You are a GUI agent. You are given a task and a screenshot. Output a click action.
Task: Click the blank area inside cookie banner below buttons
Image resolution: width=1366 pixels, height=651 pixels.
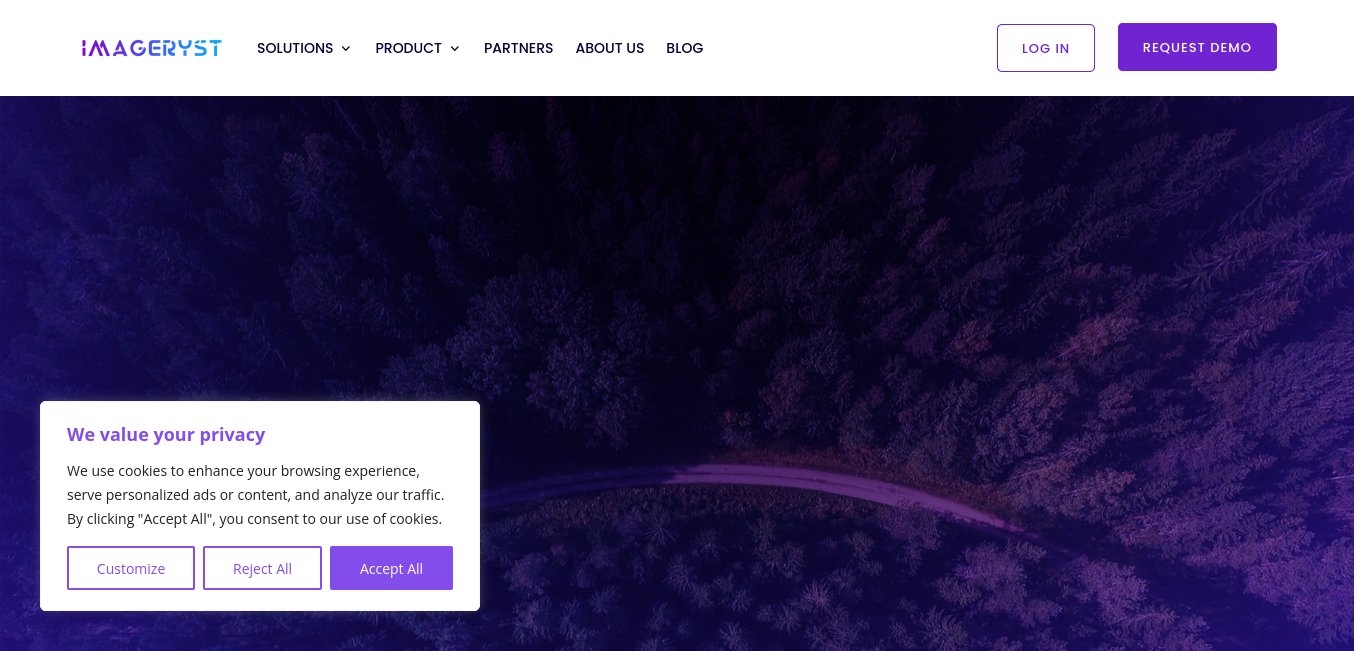(260, 600)
